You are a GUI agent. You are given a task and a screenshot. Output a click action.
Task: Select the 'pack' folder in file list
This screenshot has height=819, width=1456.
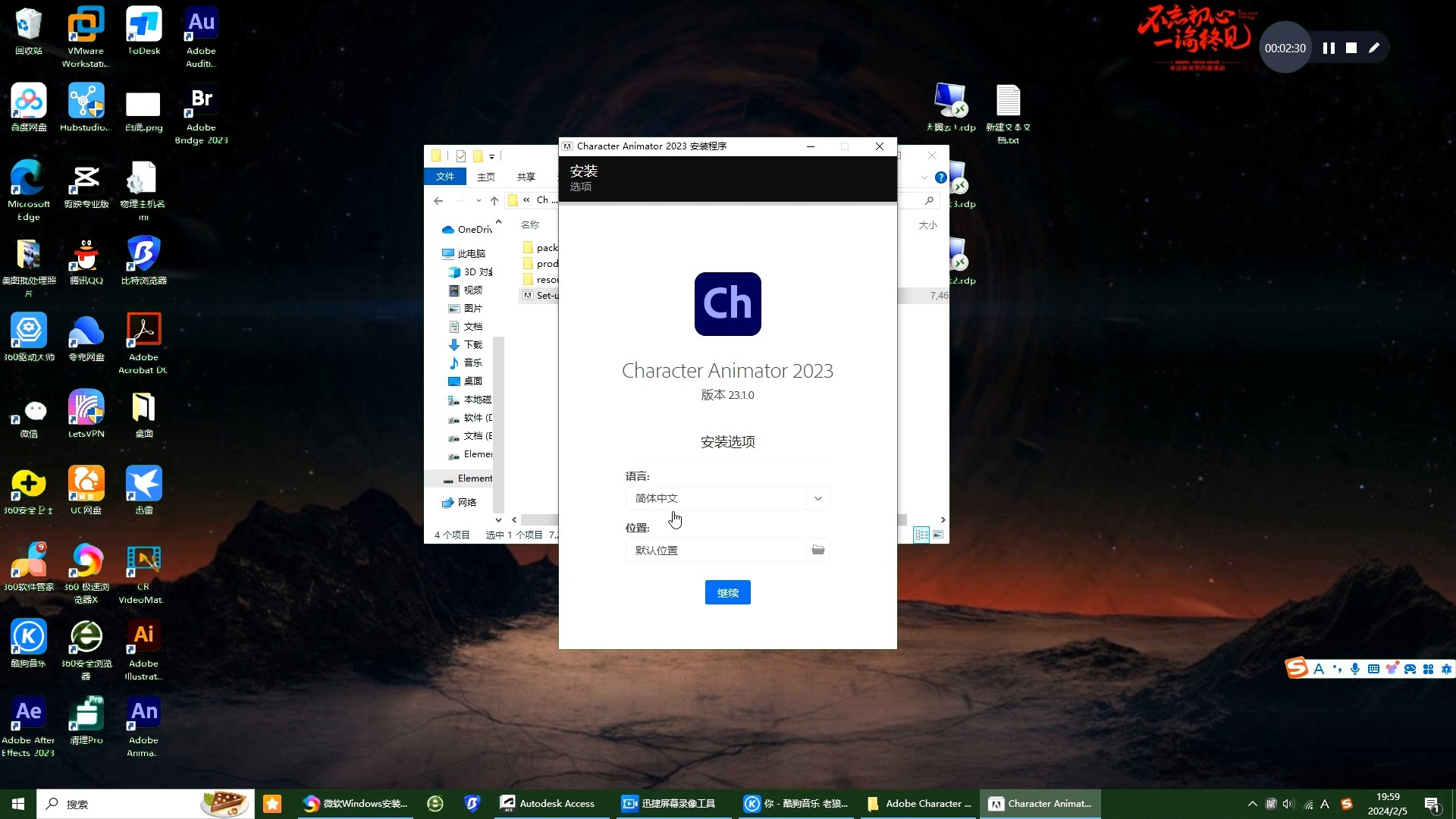tap(540, 247)
